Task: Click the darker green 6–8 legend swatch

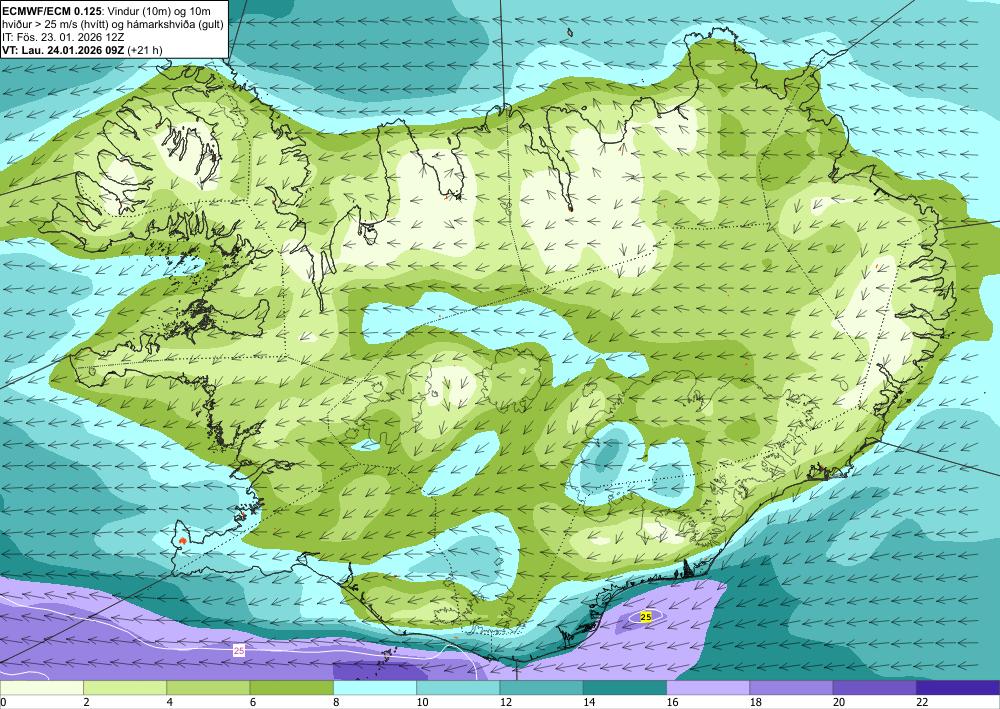Action: pos(291,688)
